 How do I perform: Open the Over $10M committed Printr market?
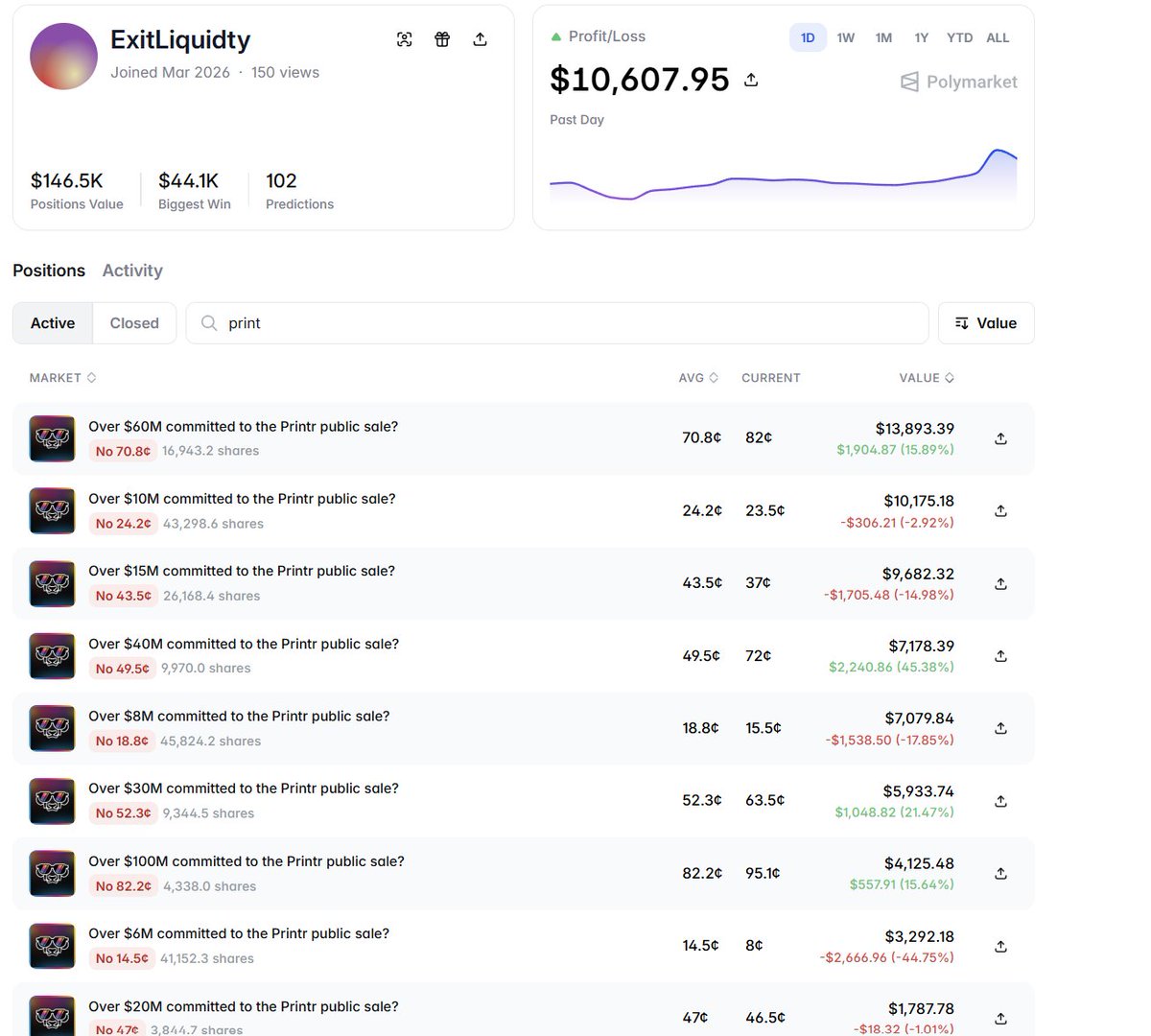(x=242, y=499)
